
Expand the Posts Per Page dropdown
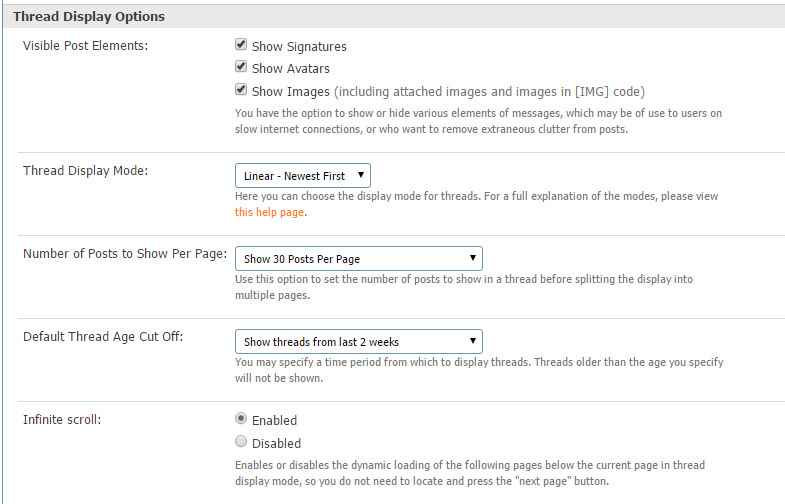pos(359,259)
